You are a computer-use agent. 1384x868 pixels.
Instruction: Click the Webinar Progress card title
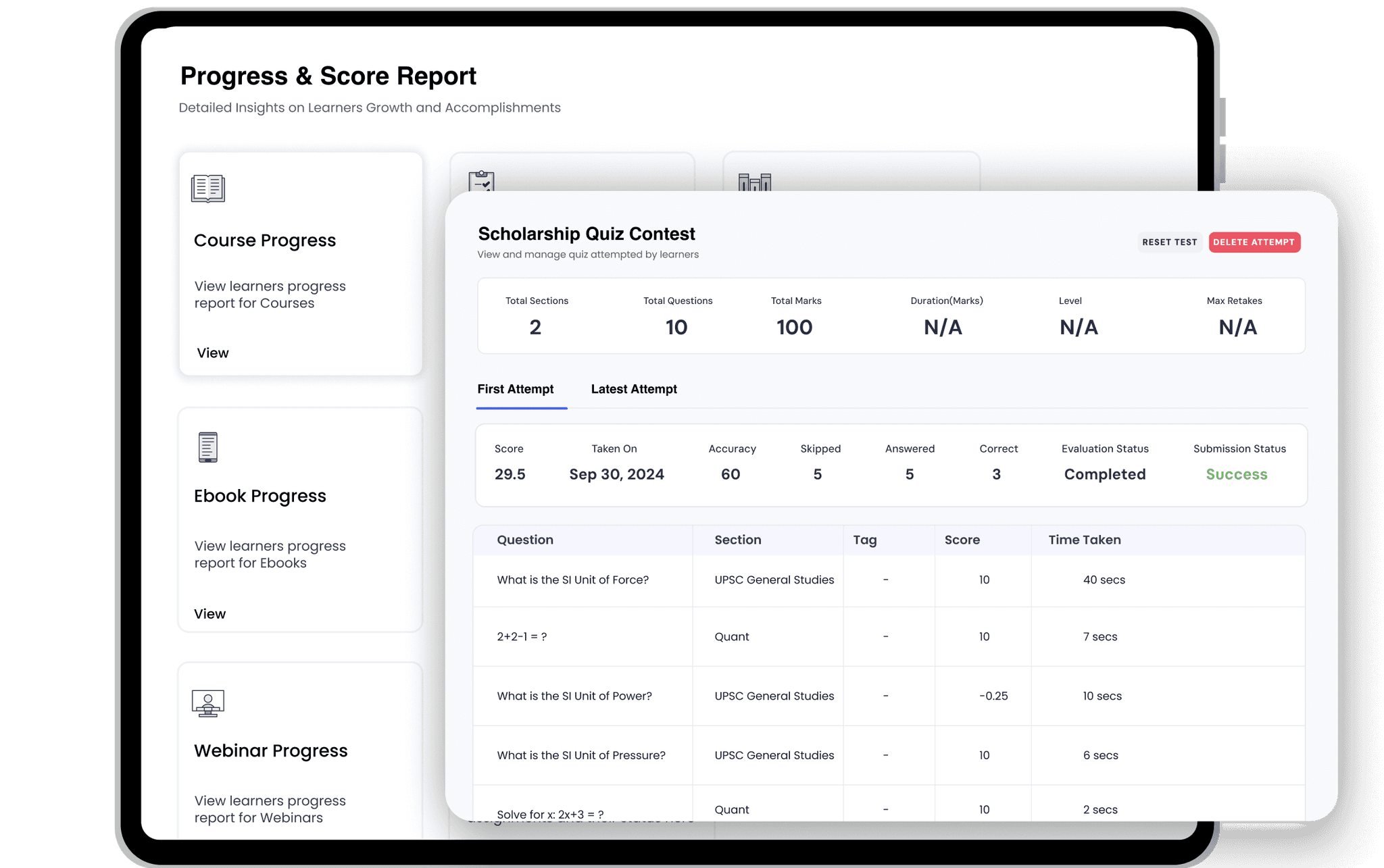click(270, 750)
